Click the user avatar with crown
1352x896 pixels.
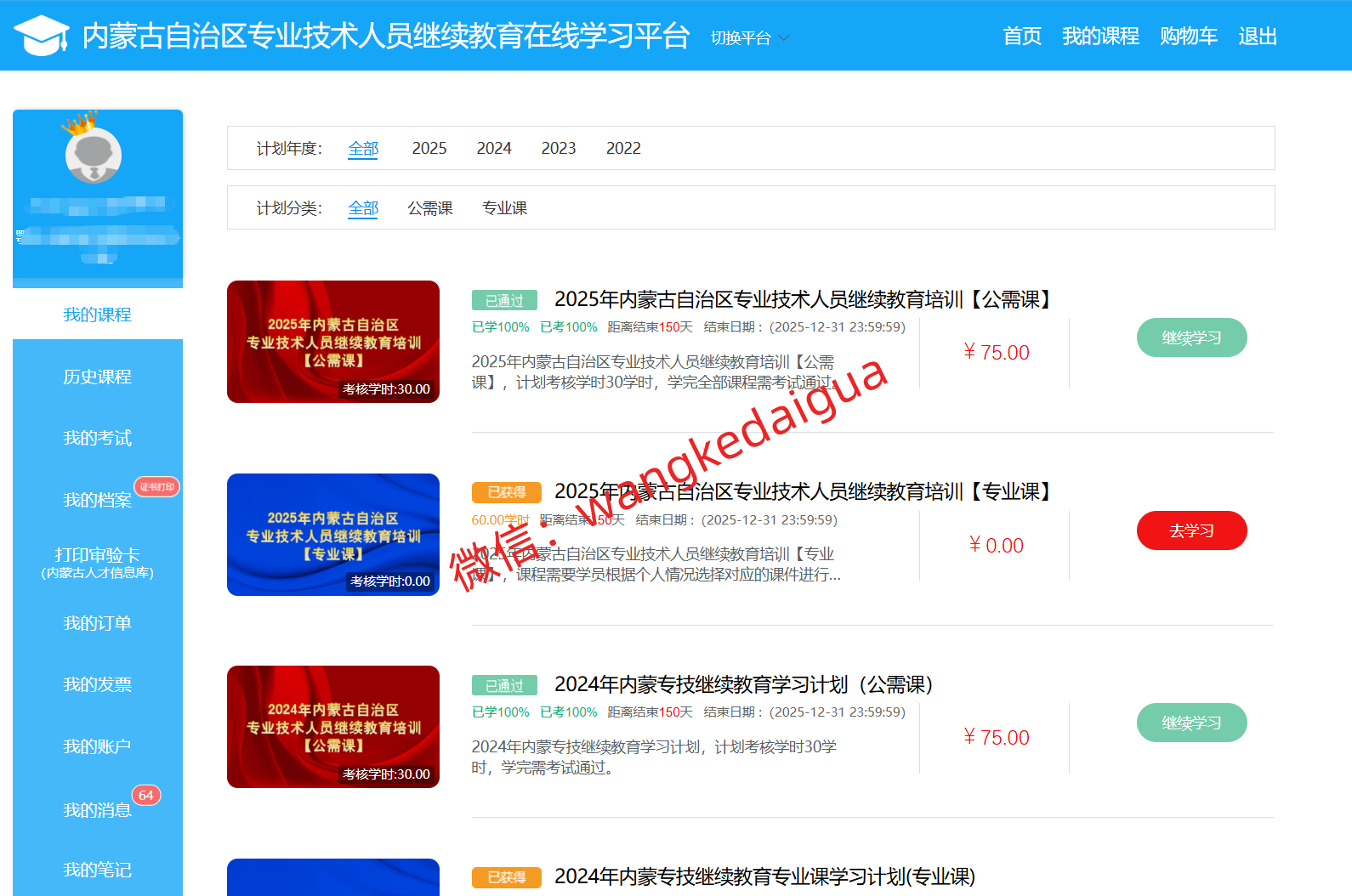point(93,150)
